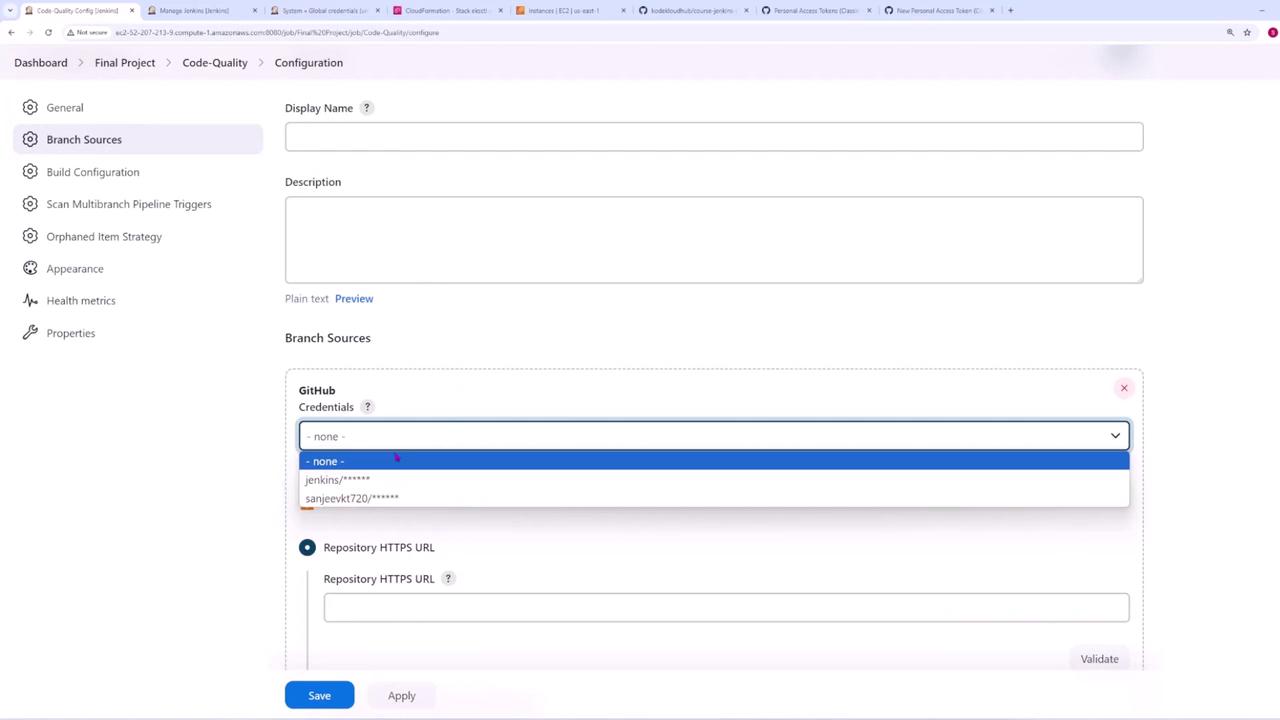Show help for Credentials
Image resolution: width=1280 pixels, height=720 pixels.
367,407
